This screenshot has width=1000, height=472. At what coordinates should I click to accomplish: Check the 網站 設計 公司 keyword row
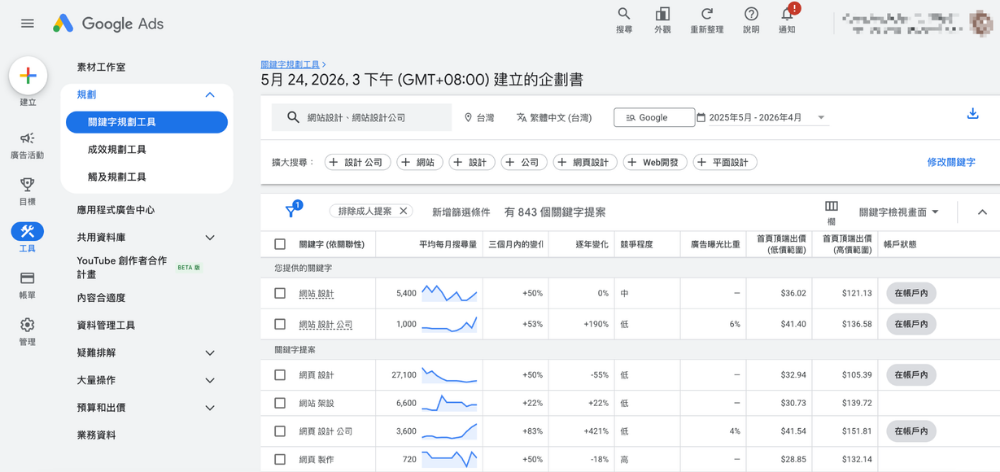click(280, 324)
